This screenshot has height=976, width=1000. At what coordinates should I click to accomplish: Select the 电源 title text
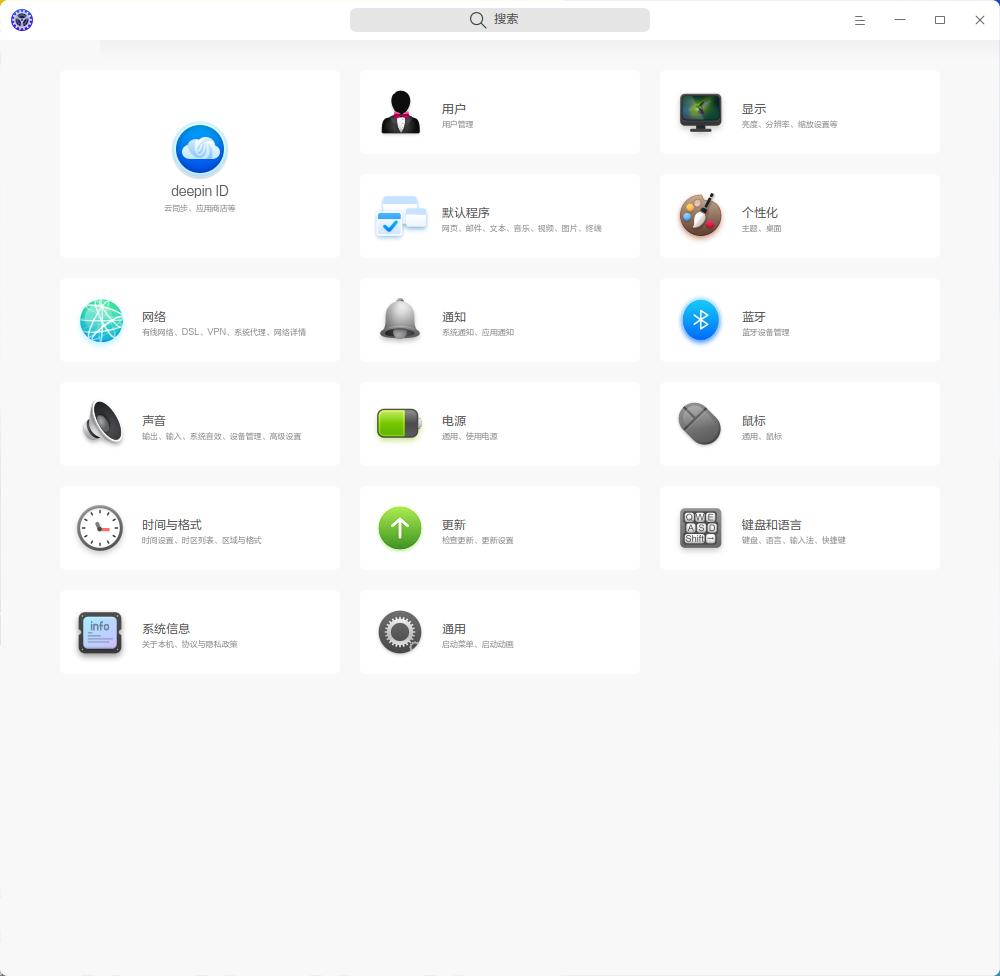pos(453,421)
